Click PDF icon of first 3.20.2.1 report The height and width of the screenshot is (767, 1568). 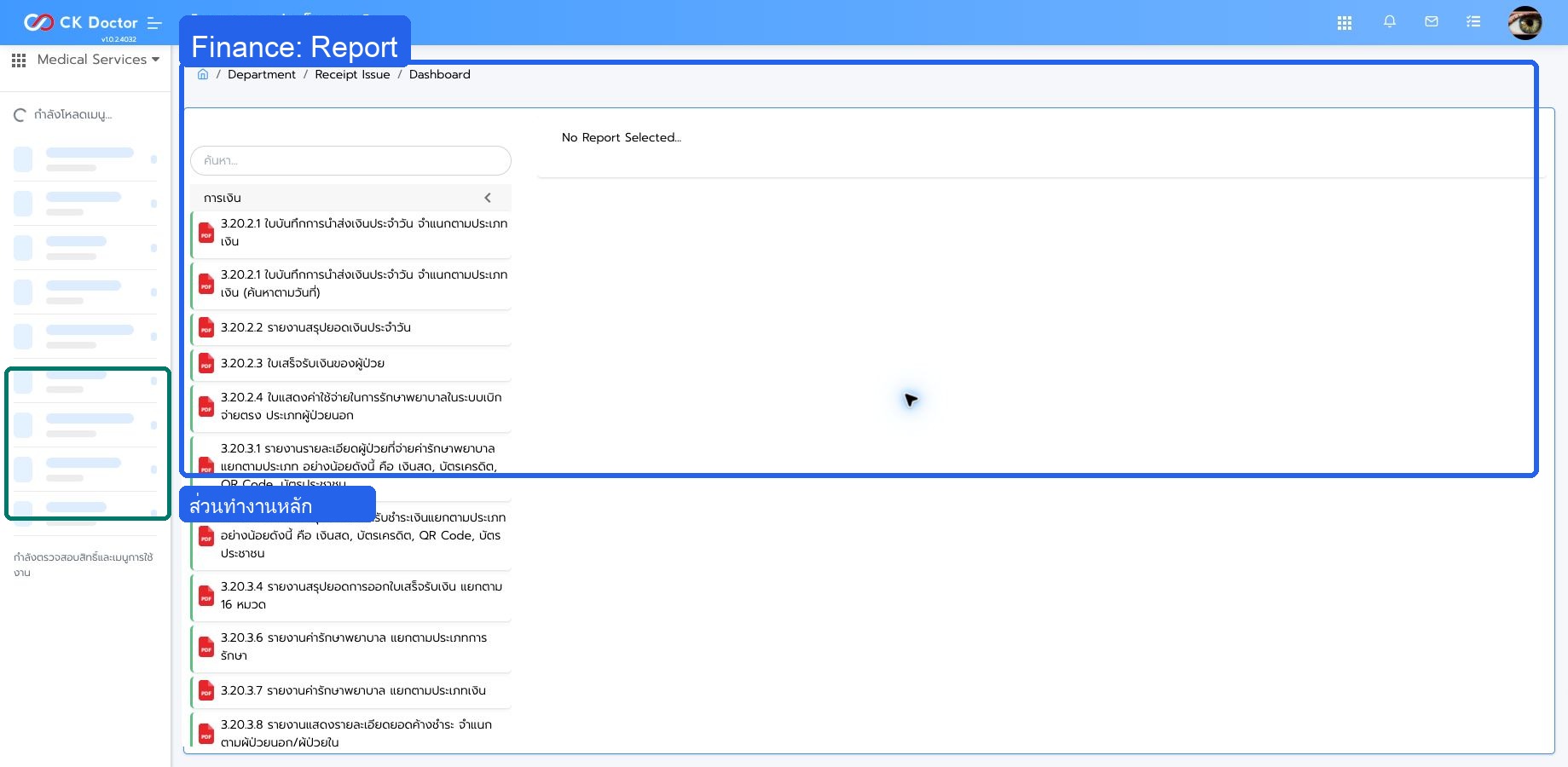(206, 233)
